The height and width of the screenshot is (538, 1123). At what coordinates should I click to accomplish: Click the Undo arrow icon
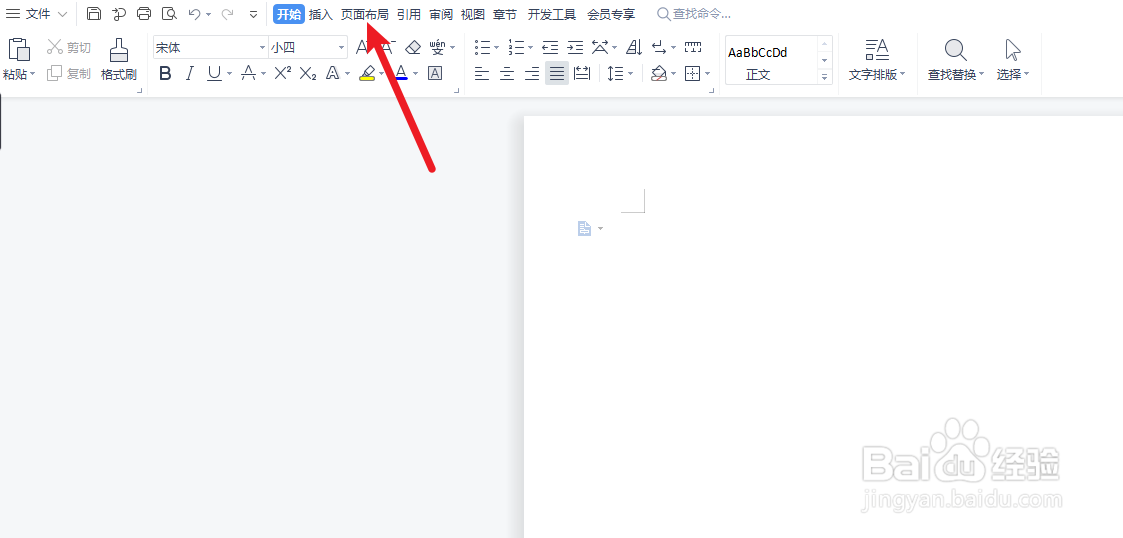(194, 14)
